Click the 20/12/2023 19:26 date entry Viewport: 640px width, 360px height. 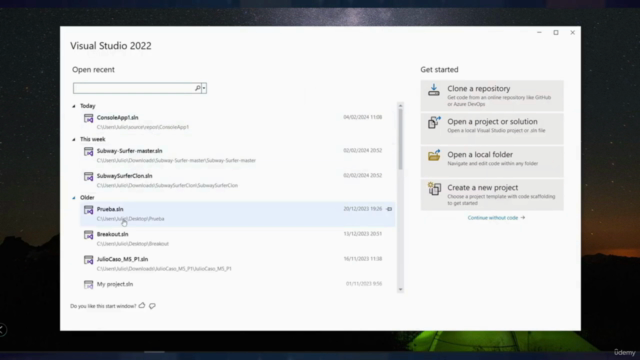point(362,209)
